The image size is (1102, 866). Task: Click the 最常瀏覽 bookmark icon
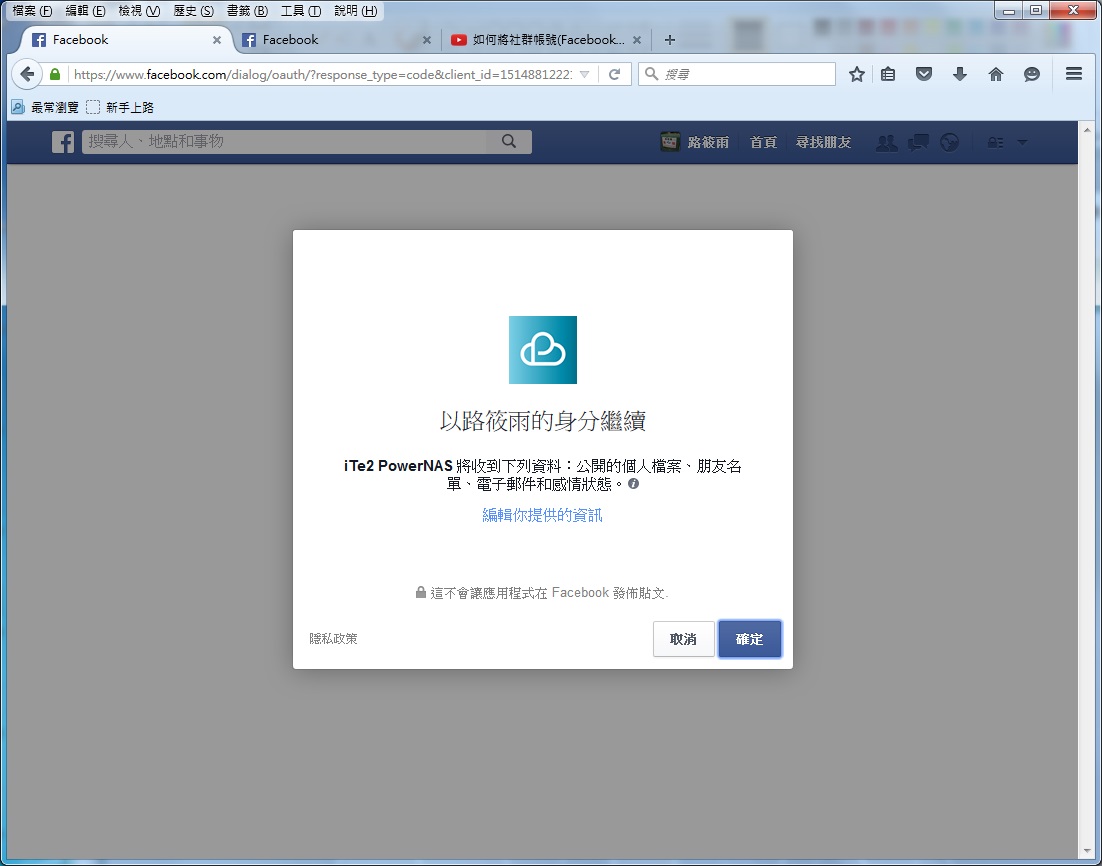click(x=18, y=107)
